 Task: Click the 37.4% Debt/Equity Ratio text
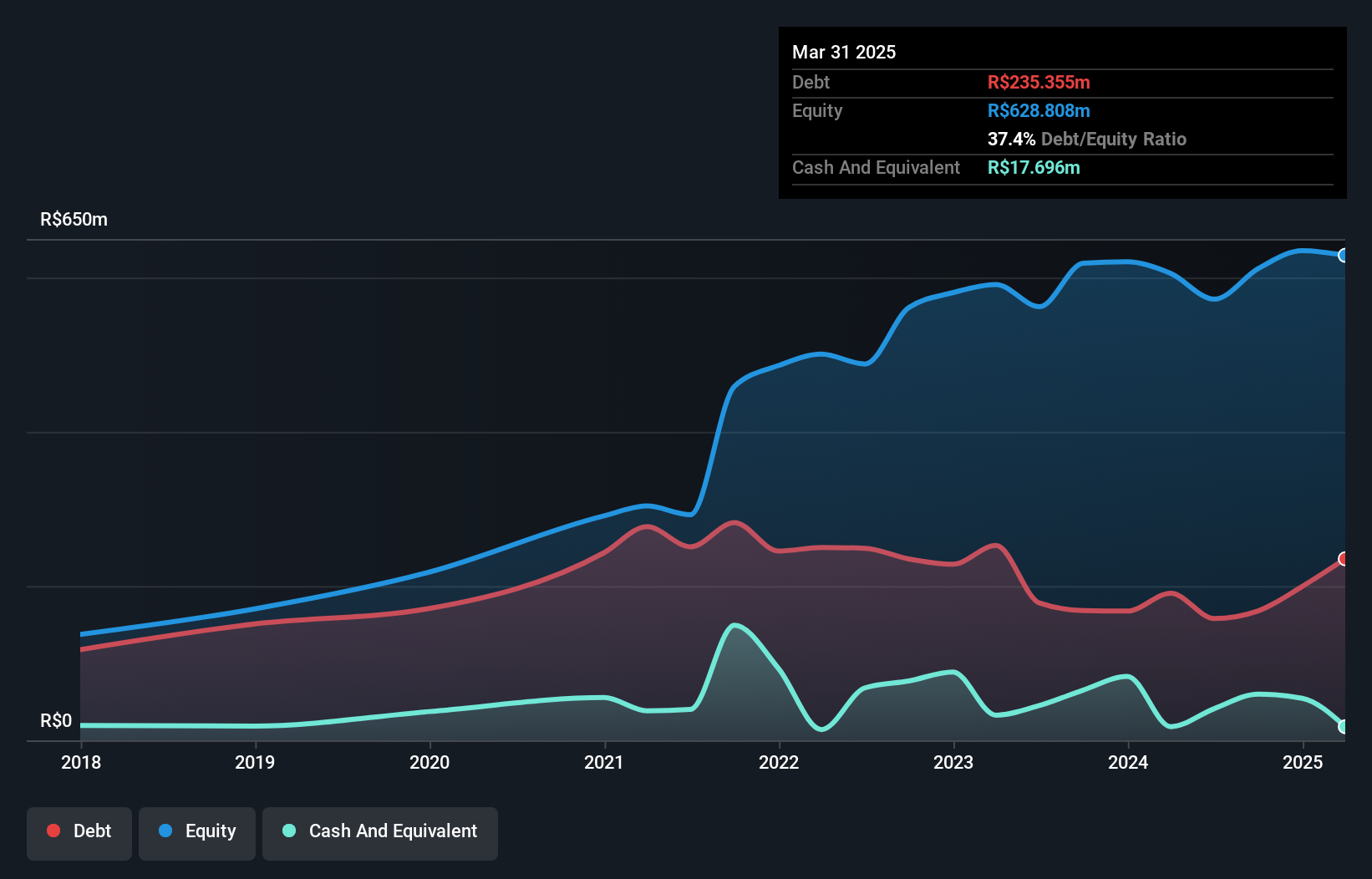1086,139
